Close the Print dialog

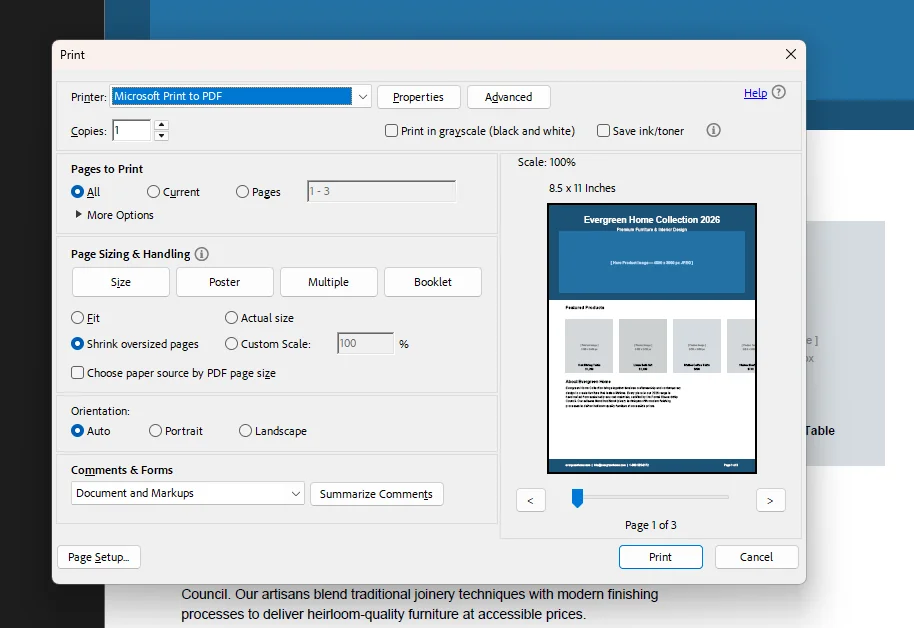790,54
